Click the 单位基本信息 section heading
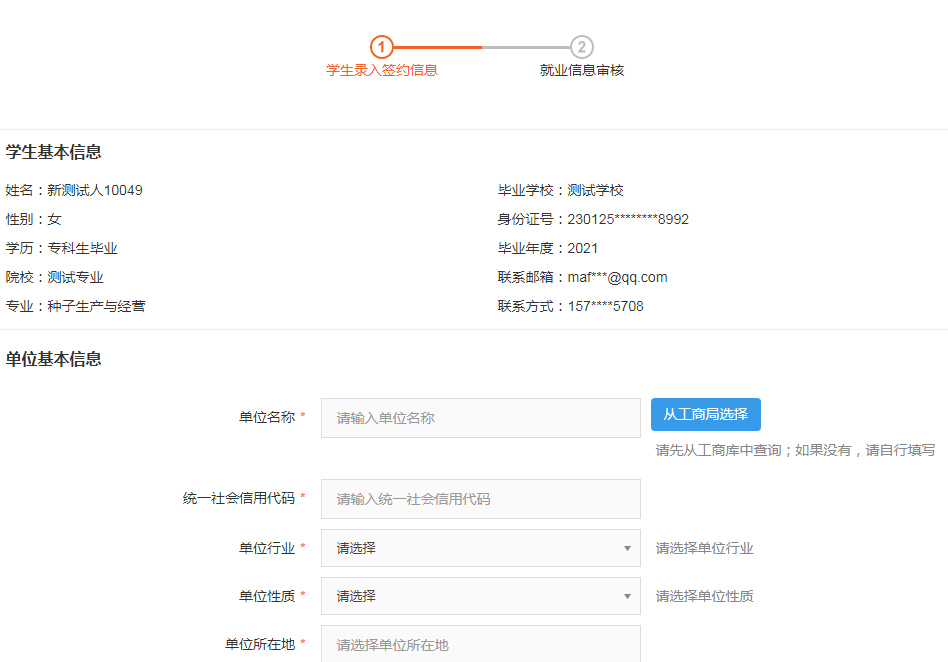The width and height of the screenshot is (948, 662). click(x=53, y=359)
